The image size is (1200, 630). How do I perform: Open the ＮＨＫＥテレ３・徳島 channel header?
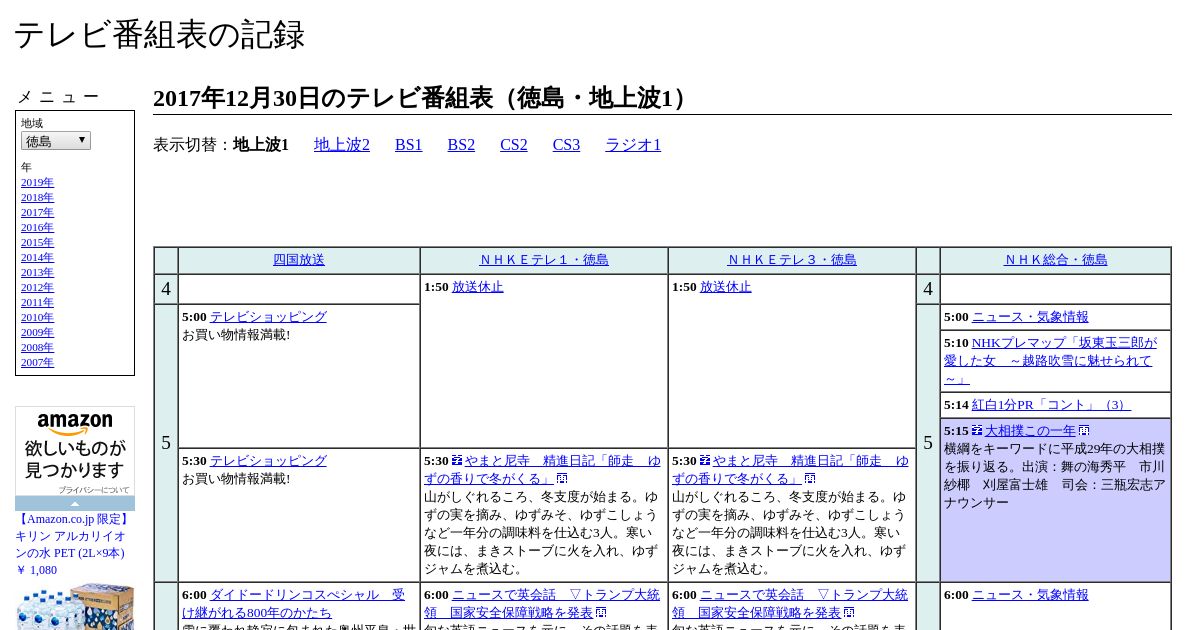tap(792, 260)
